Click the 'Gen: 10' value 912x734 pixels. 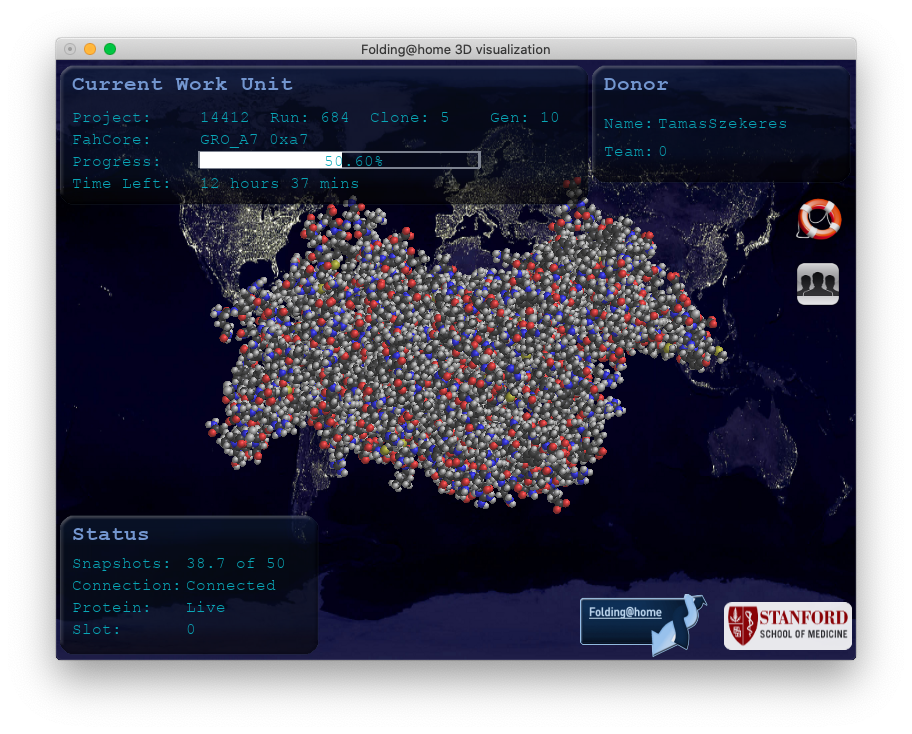point(525,117)
